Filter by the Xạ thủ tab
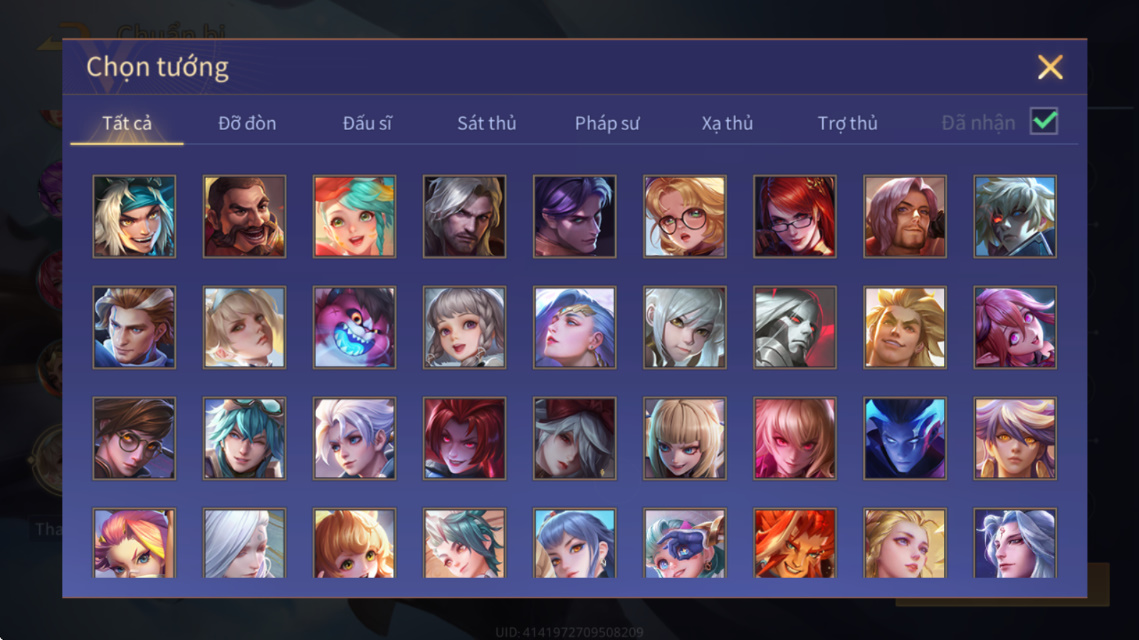 pyautogui.click(x=727, y=123)
